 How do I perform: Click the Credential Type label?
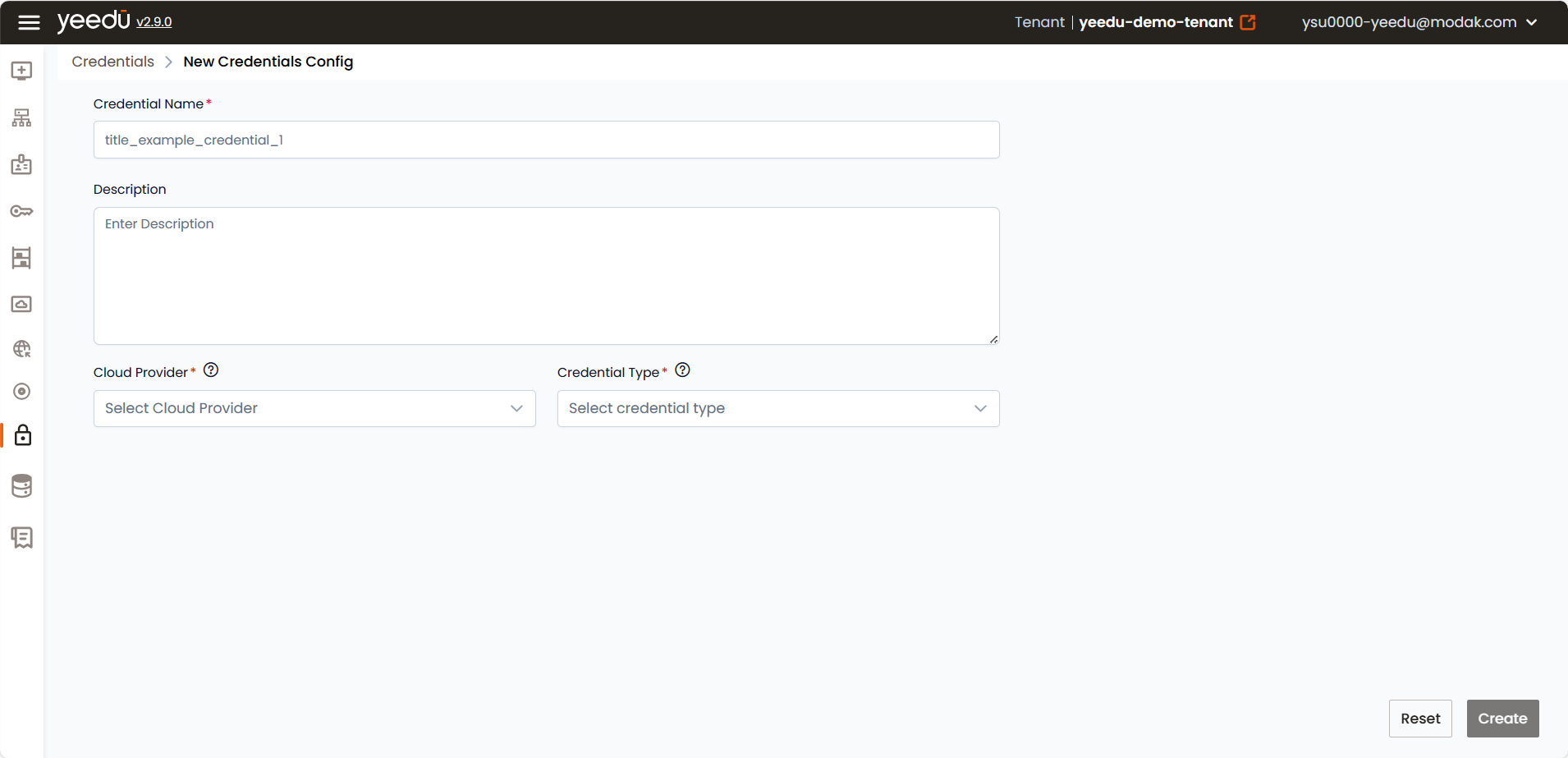[x=608, y=373]
